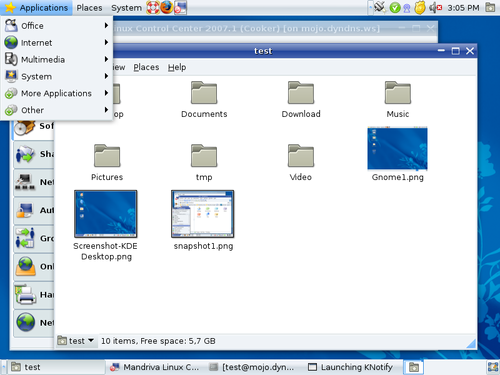This screenshot has height=375, width=500.
Task: Select the Hardware printer icon in Control Center
Action: (25, 295)
